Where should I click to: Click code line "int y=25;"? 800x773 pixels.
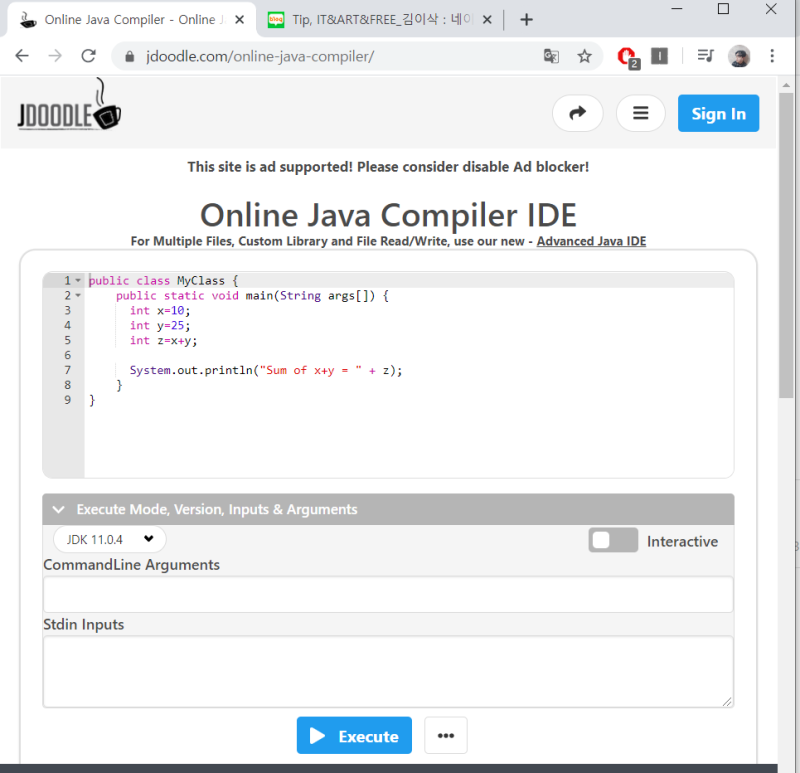(160, 325)
